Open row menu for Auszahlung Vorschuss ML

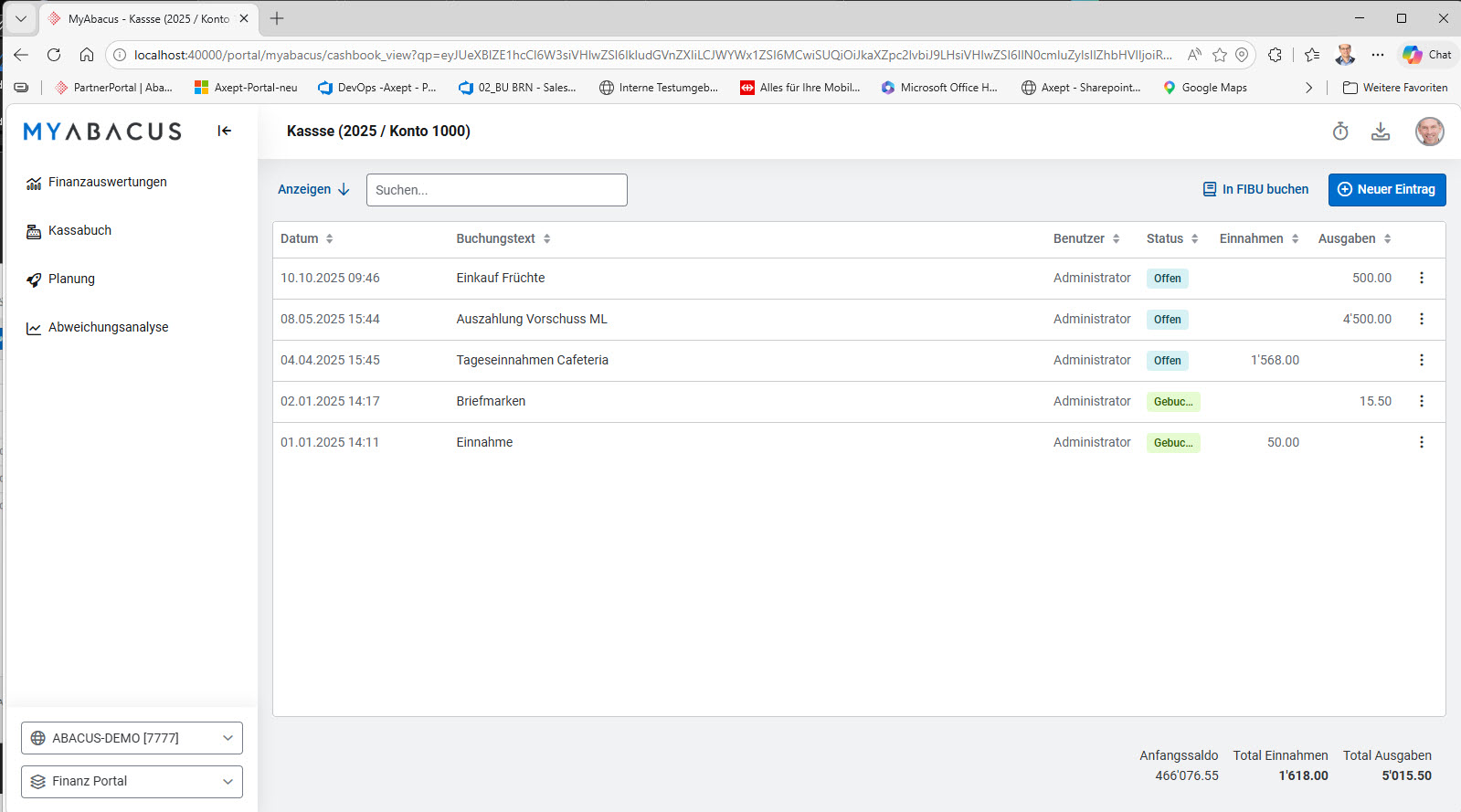coord(1422,319)
